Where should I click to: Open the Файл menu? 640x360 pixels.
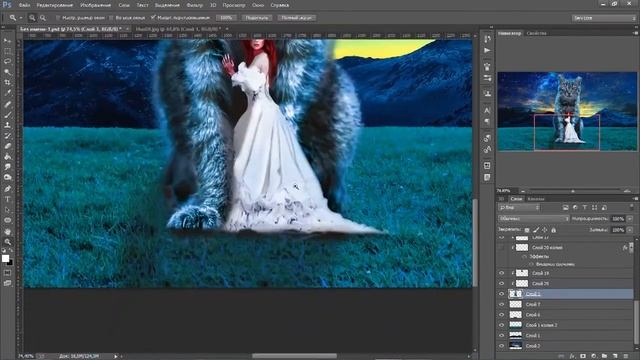[24, 5]
